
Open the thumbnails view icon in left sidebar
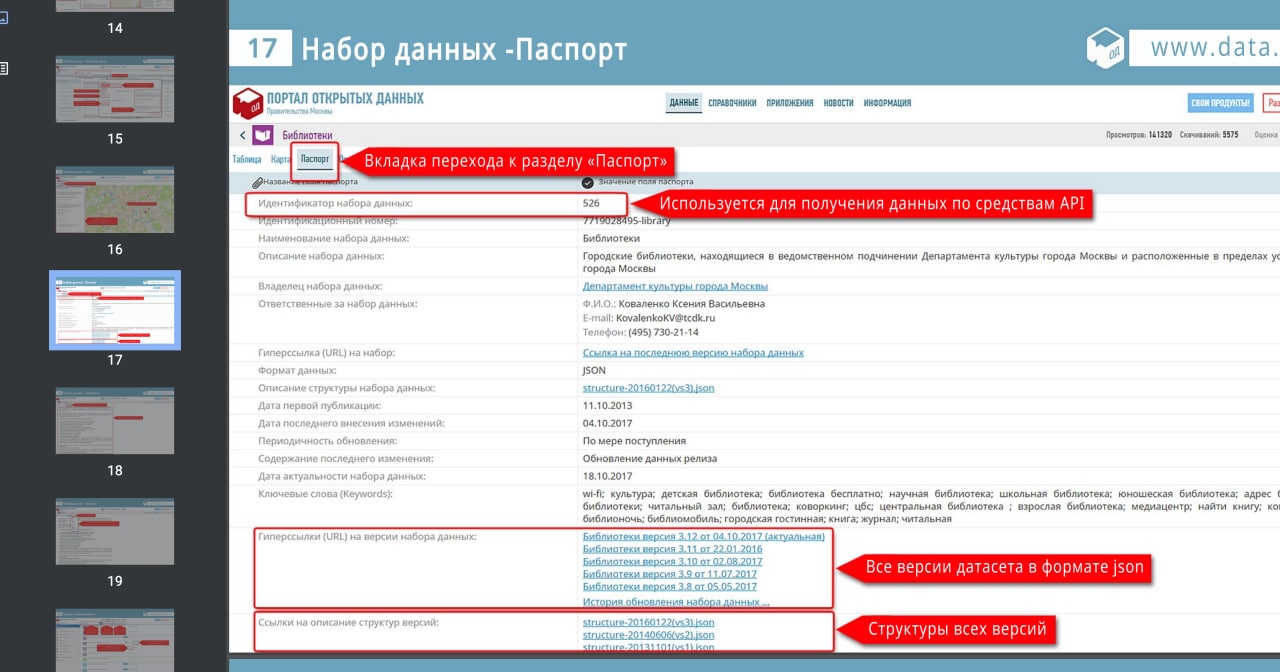[x=3, y=18]
